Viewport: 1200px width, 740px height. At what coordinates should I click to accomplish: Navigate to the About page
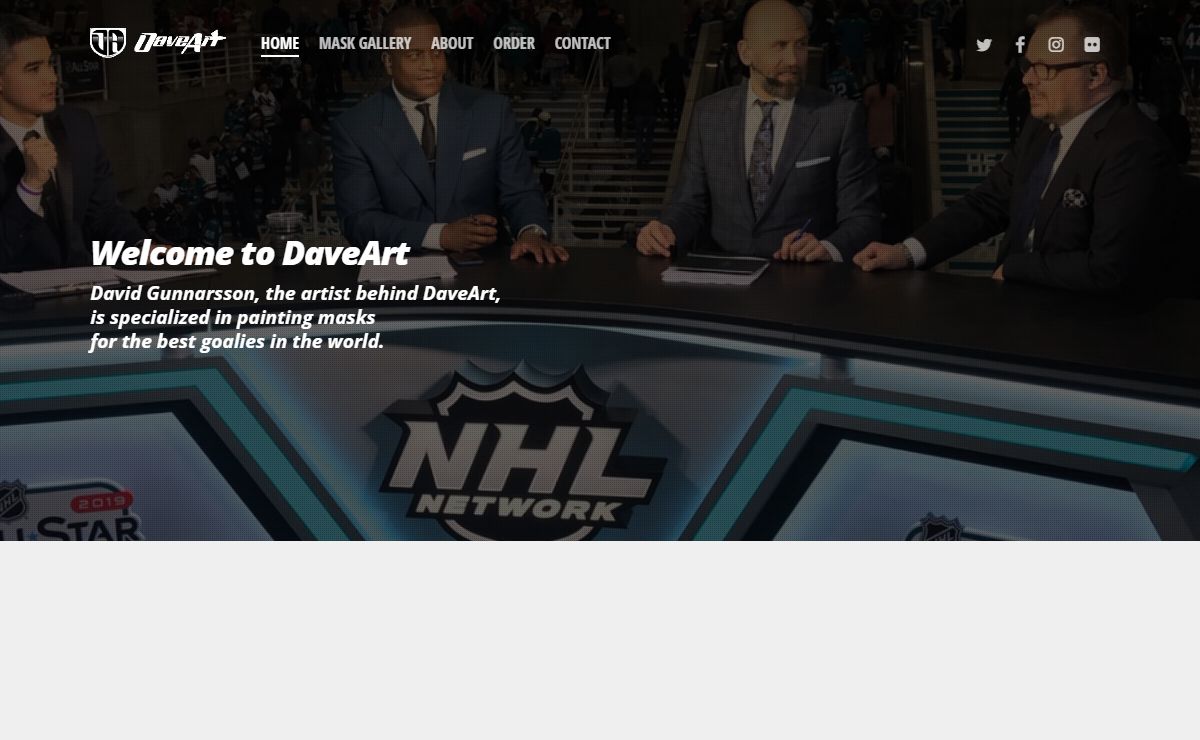(x=451, y=43)
